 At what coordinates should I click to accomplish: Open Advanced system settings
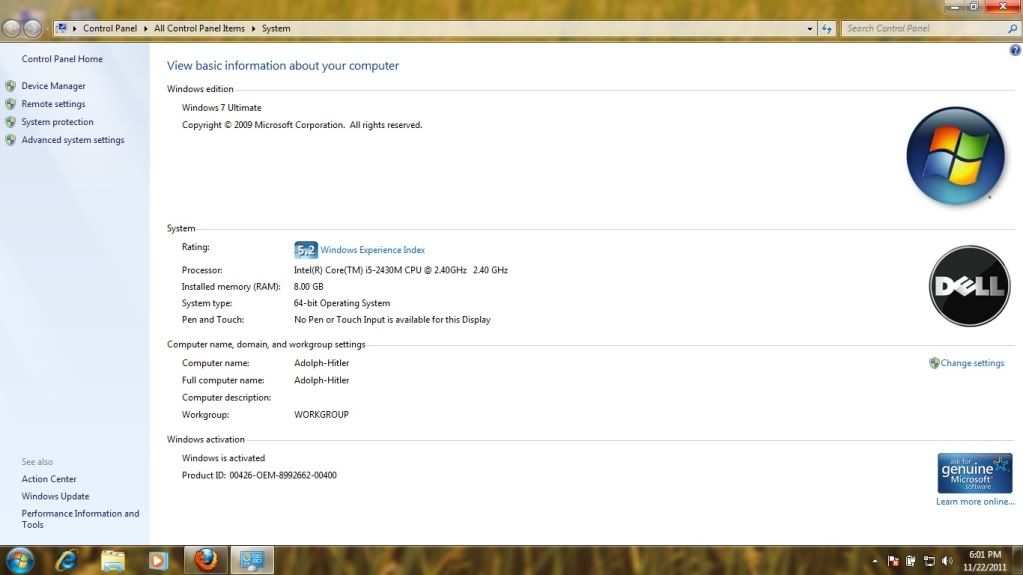[73, 140]
